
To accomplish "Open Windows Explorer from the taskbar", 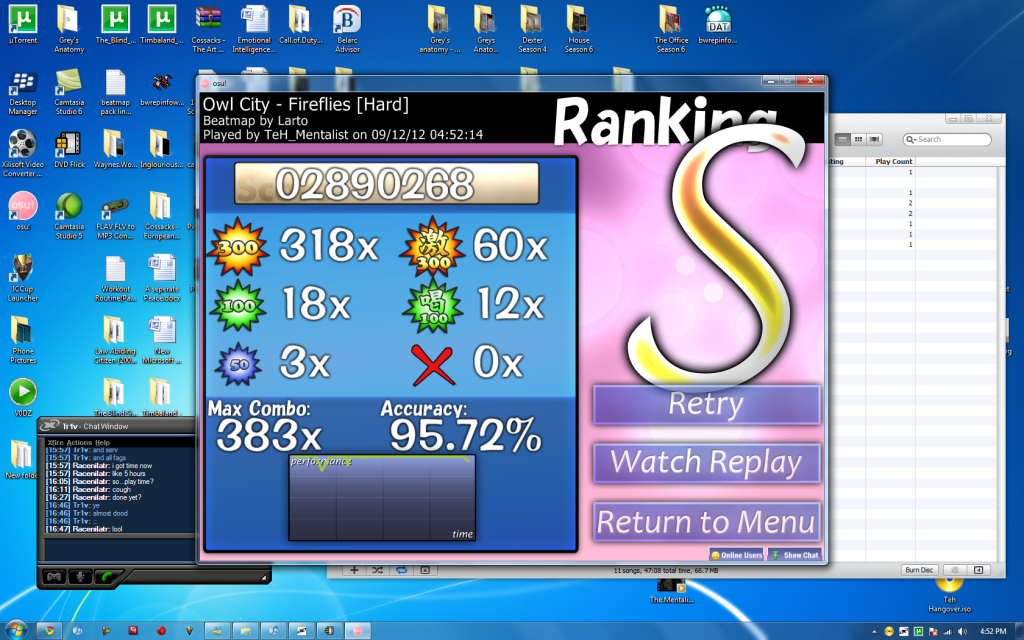I will coord(246,631).
